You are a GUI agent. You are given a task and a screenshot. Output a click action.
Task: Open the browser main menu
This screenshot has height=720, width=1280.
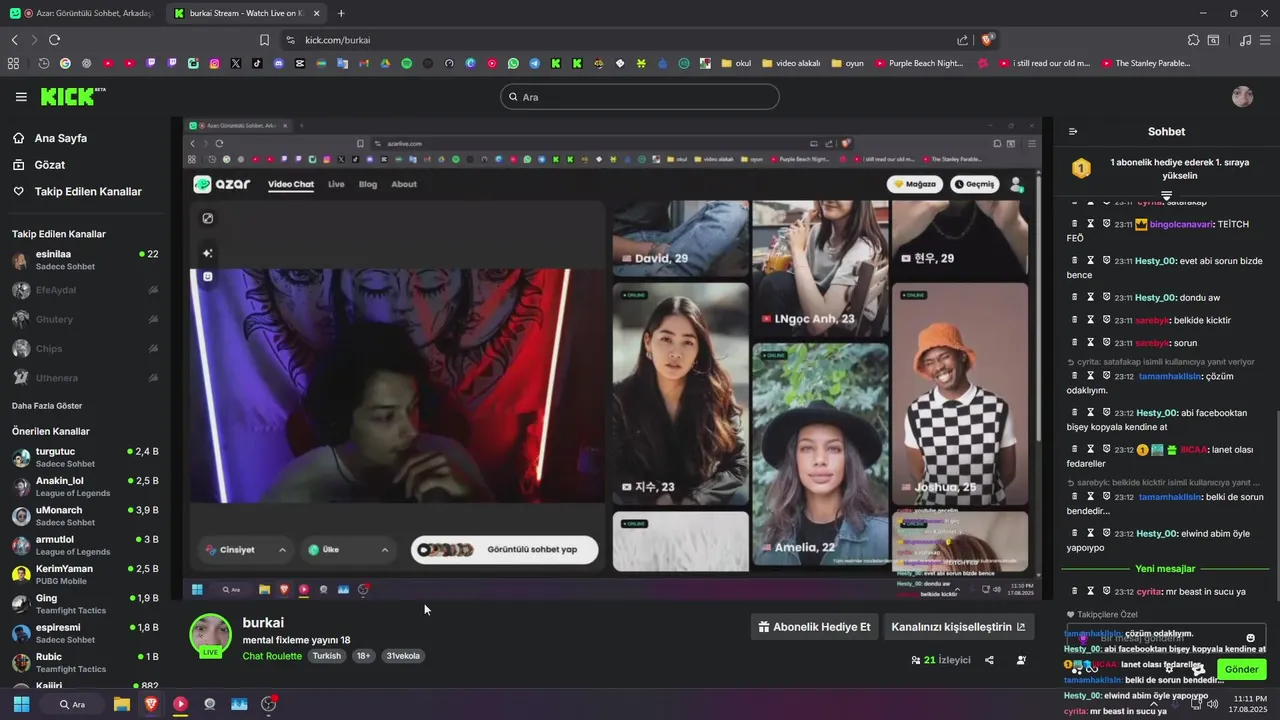pos(1266,40)
